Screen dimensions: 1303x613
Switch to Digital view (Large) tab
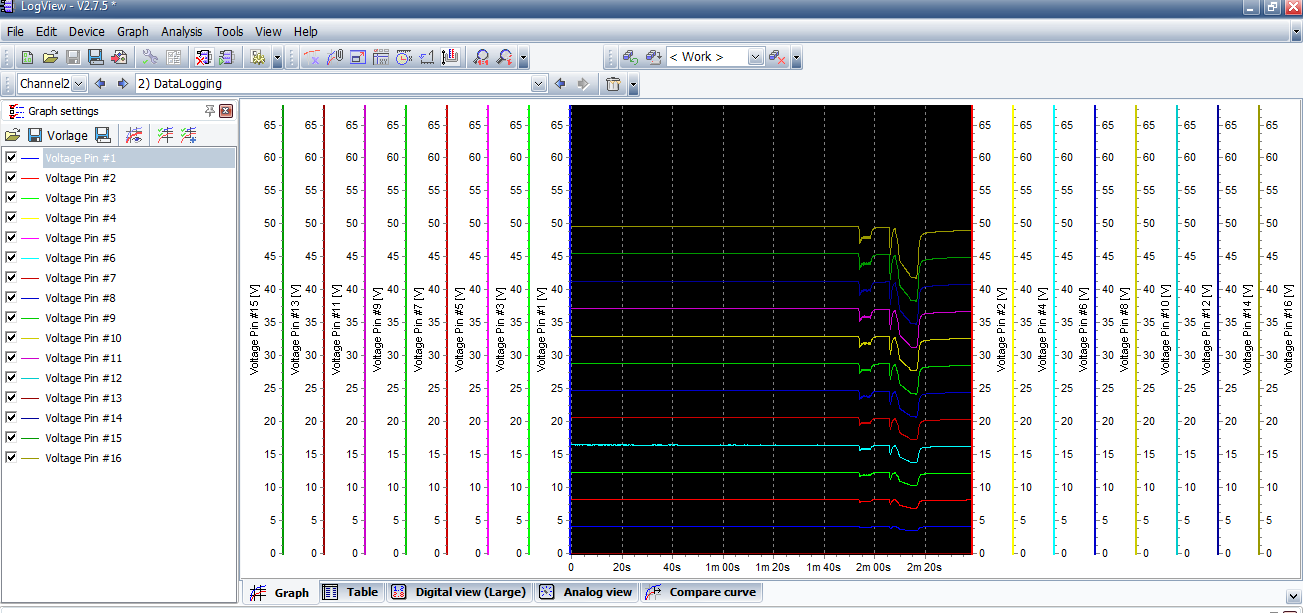coord(459,592)
